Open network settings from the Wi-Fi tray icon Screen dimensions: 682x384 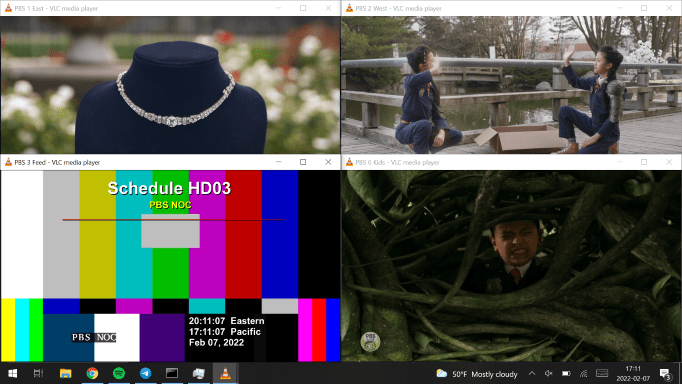point(584,374)
